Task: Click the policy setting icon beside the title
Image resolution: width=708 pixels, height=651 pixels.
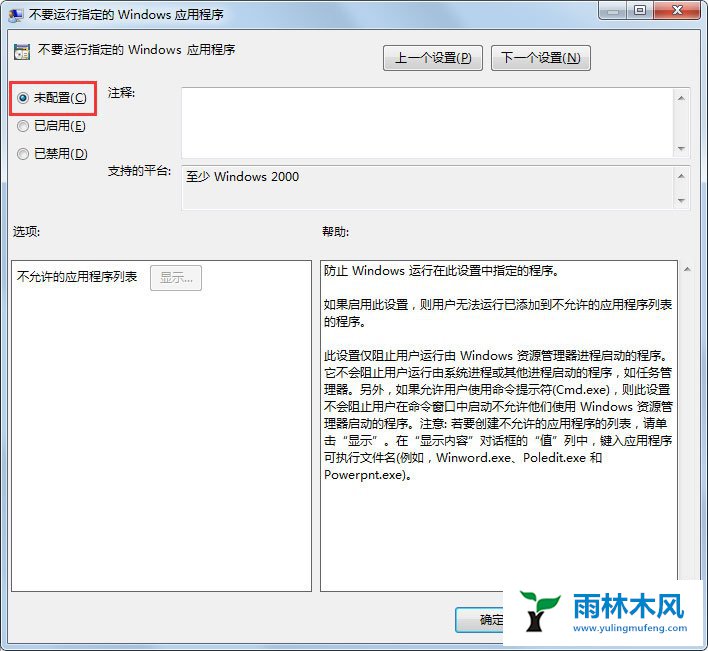Action: [22, 51]
